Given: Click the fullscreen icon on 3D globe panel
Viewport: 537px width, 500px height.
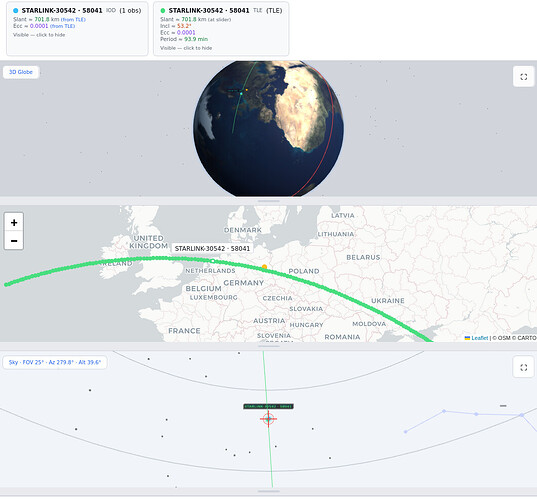Looking at the screenshot, I should 524,77.
